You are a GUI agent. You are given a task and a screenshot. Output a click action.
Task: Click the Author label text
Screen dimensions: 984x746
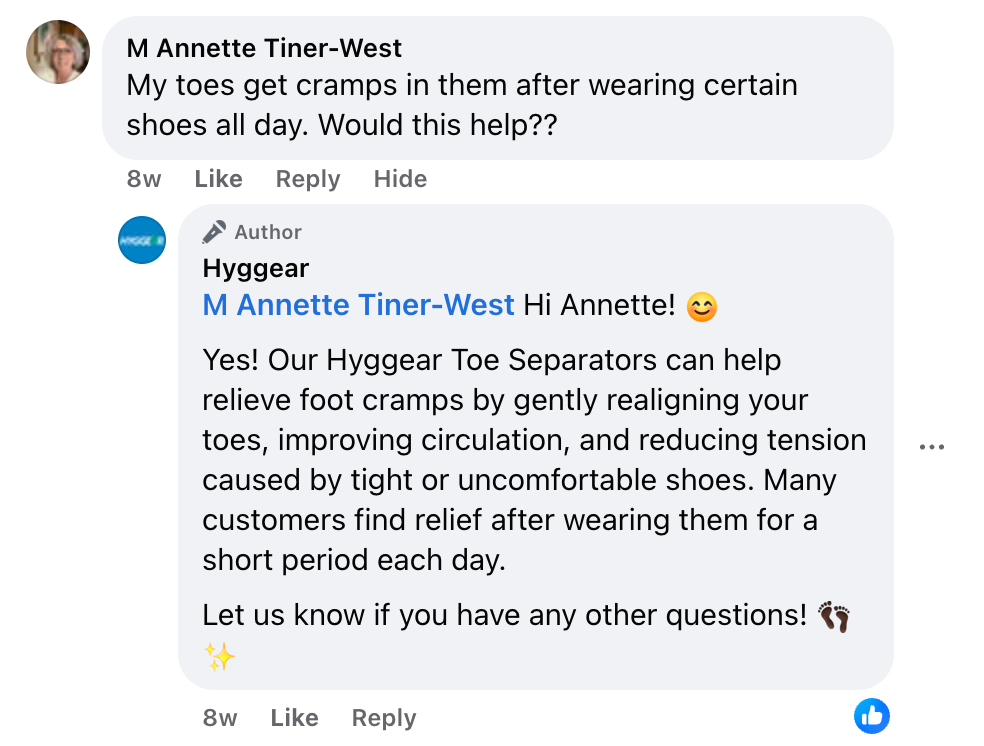point(268,232)
